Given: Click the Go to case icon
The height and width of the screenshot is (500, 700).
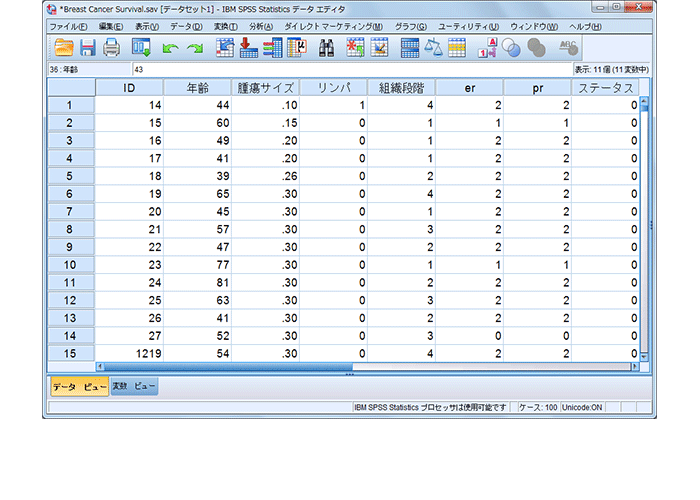Looking at the screenshot, I should [x=225, y=47].
